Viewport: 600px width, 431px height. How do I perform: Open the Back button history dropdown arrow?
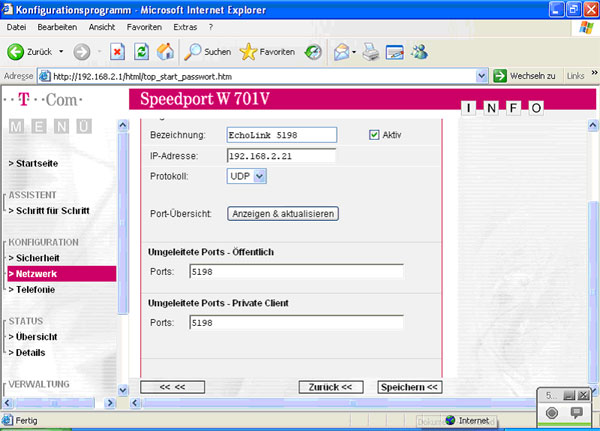point(61,51)
